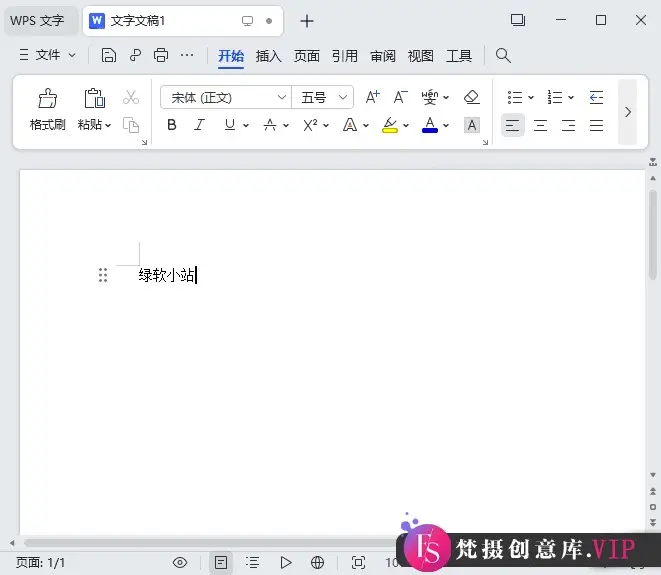Toggle character shading gray A
The image size is (661, 575).
click(x=472, y=125)
